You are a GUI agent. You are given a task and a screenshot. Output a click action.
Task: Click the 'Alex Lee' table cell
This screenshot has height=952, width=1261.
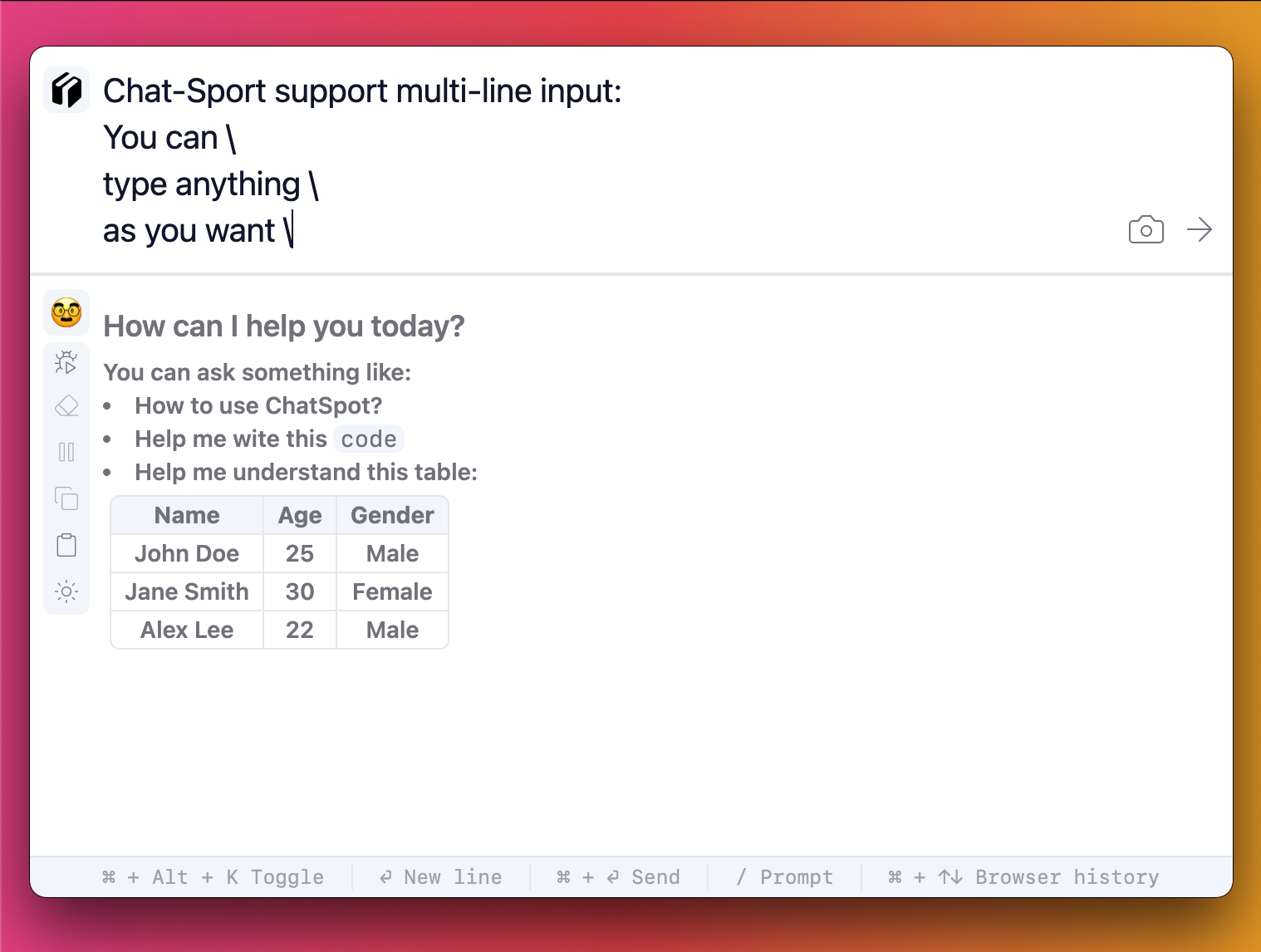(187, 630)
